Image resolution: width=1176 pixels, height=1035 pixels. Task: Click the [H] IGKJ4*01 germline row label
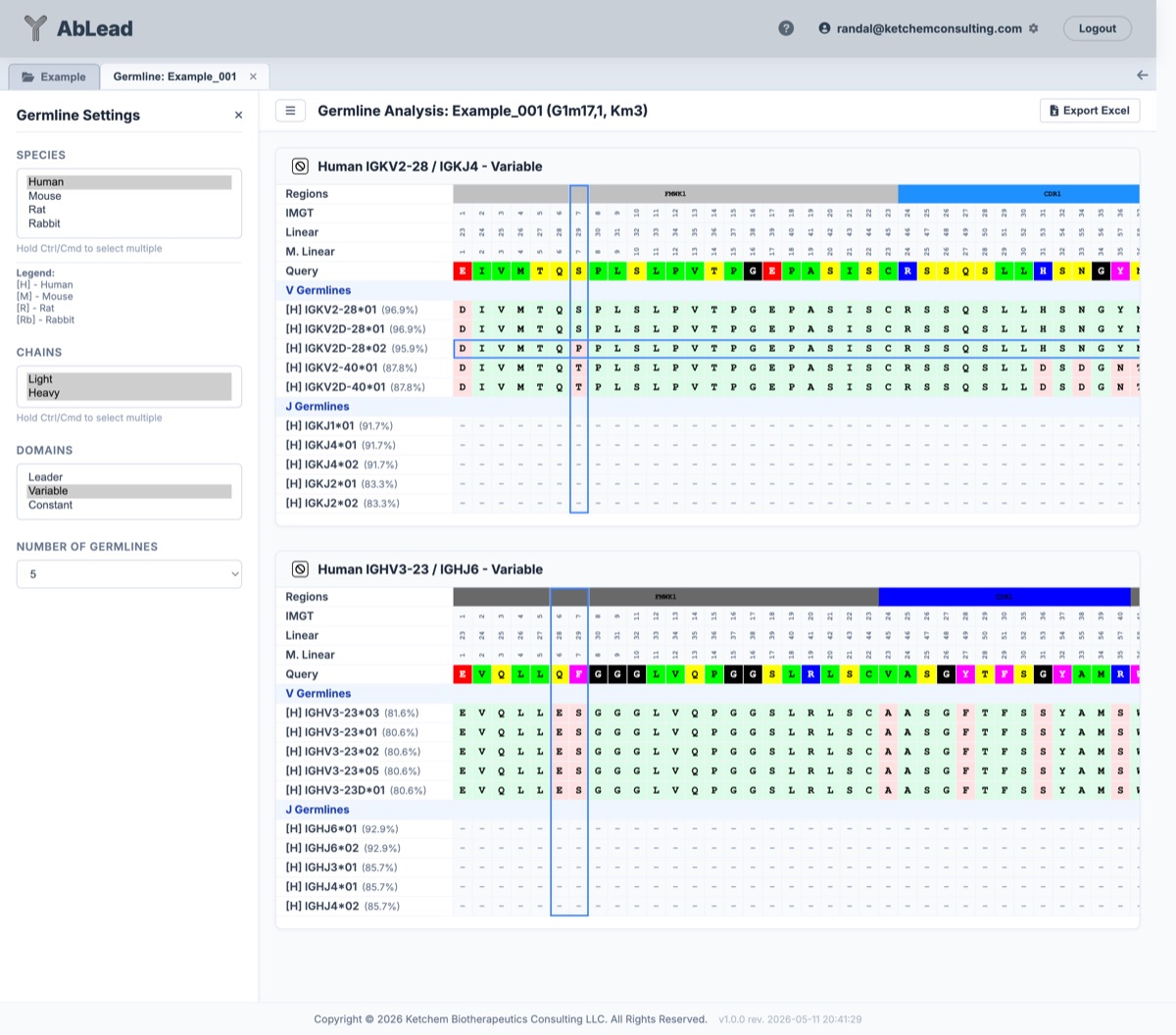341,445
